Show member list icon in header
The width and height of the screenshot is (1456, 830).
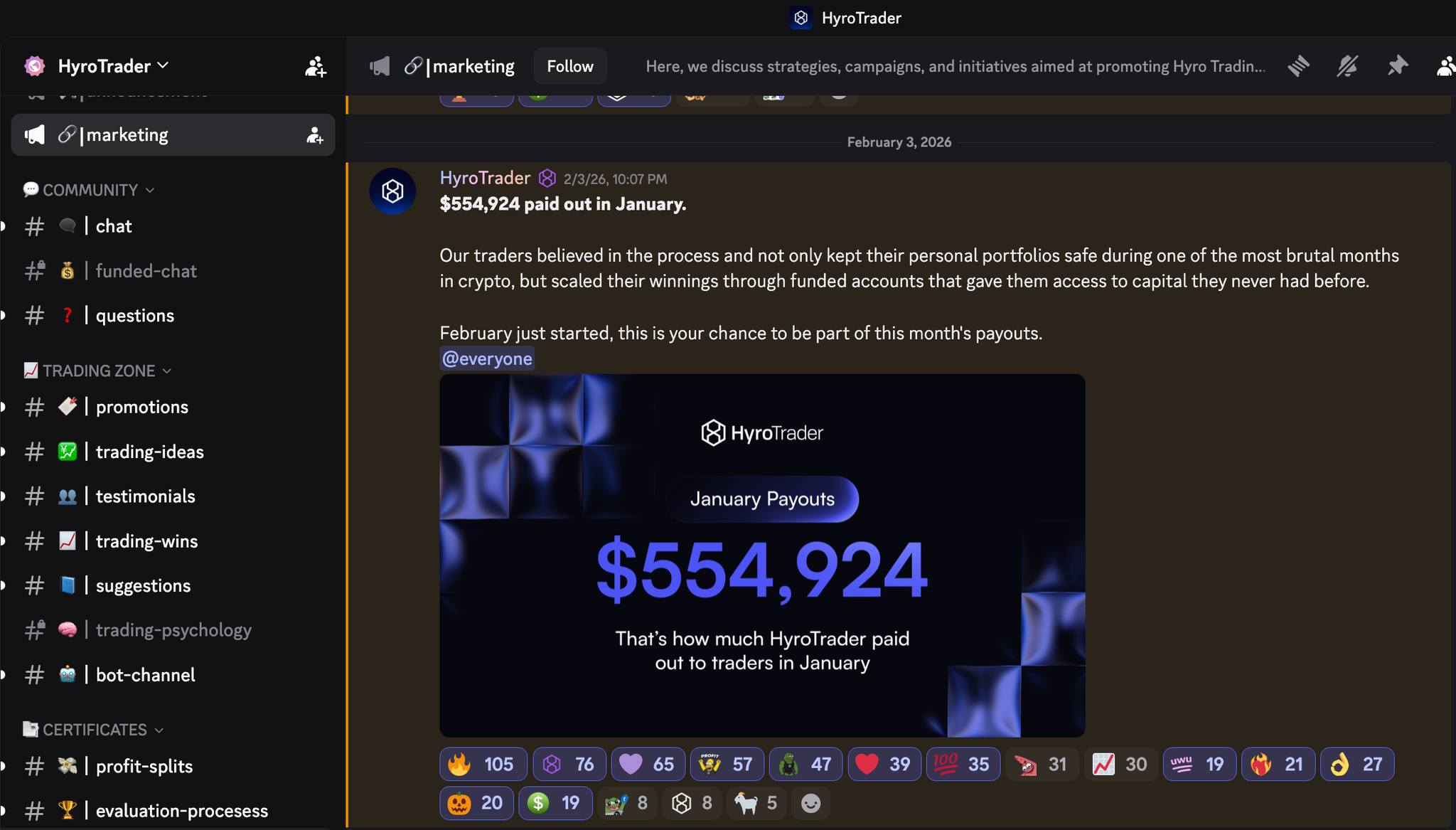(x=1445, y=66)
